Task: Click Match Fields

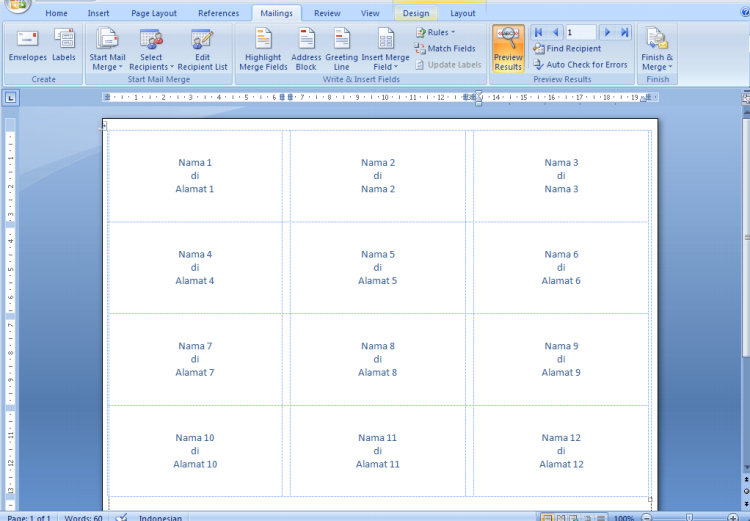Action: click(445, 48)
